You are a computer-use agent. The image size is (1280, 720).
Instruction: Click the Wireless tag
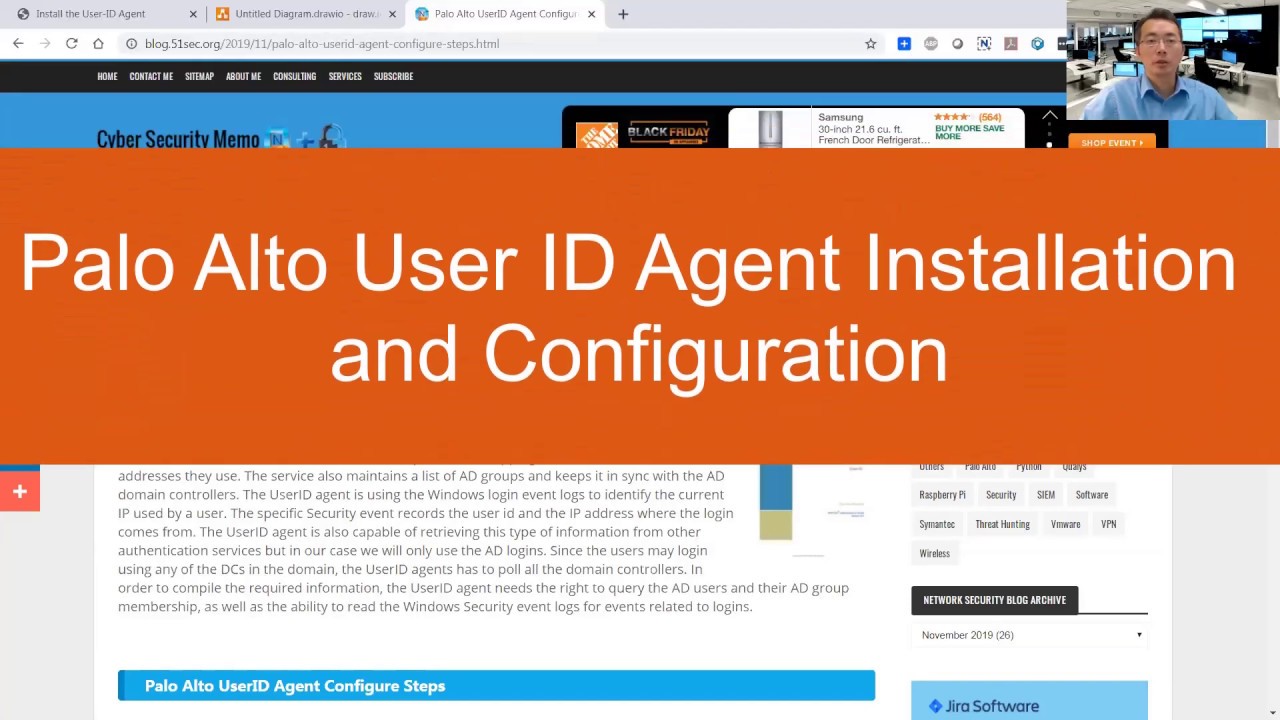935,553
